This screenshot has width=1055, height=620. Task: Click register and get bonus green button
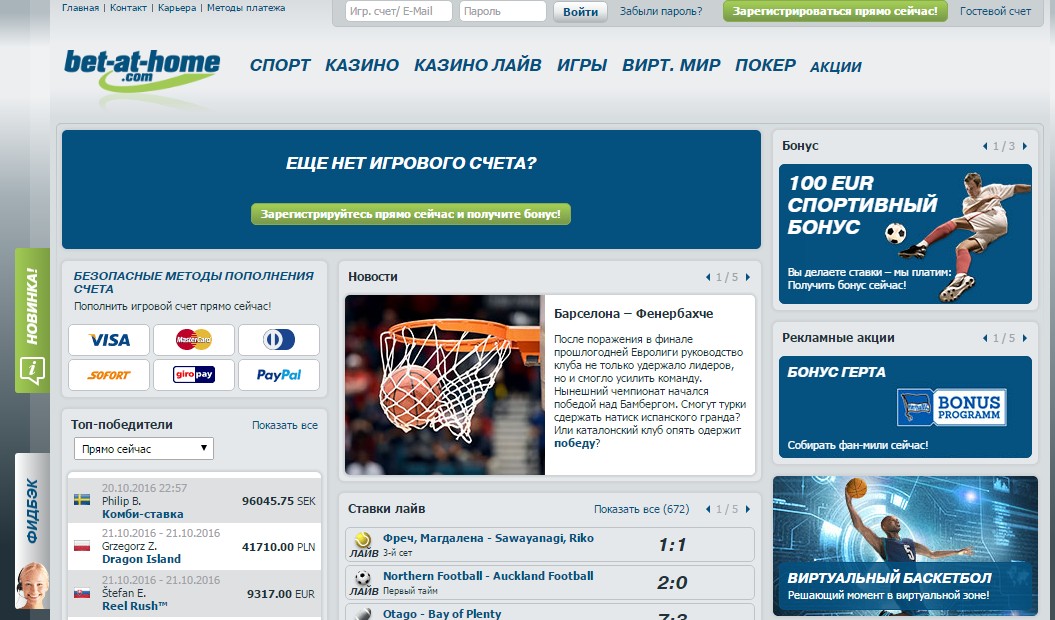tap(410, 214)
